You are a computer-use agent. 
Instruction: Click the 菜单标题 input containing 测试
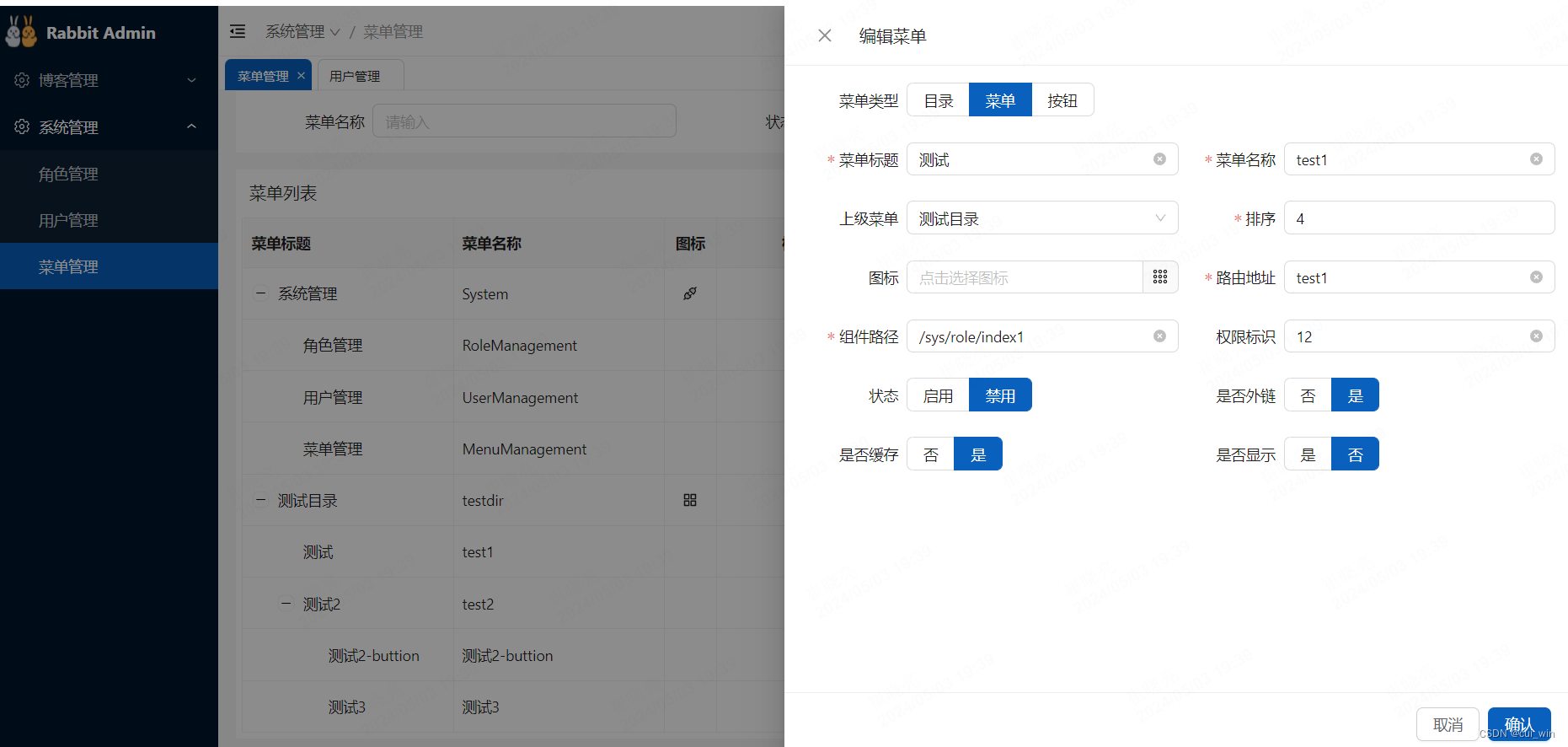[1042, 159]
